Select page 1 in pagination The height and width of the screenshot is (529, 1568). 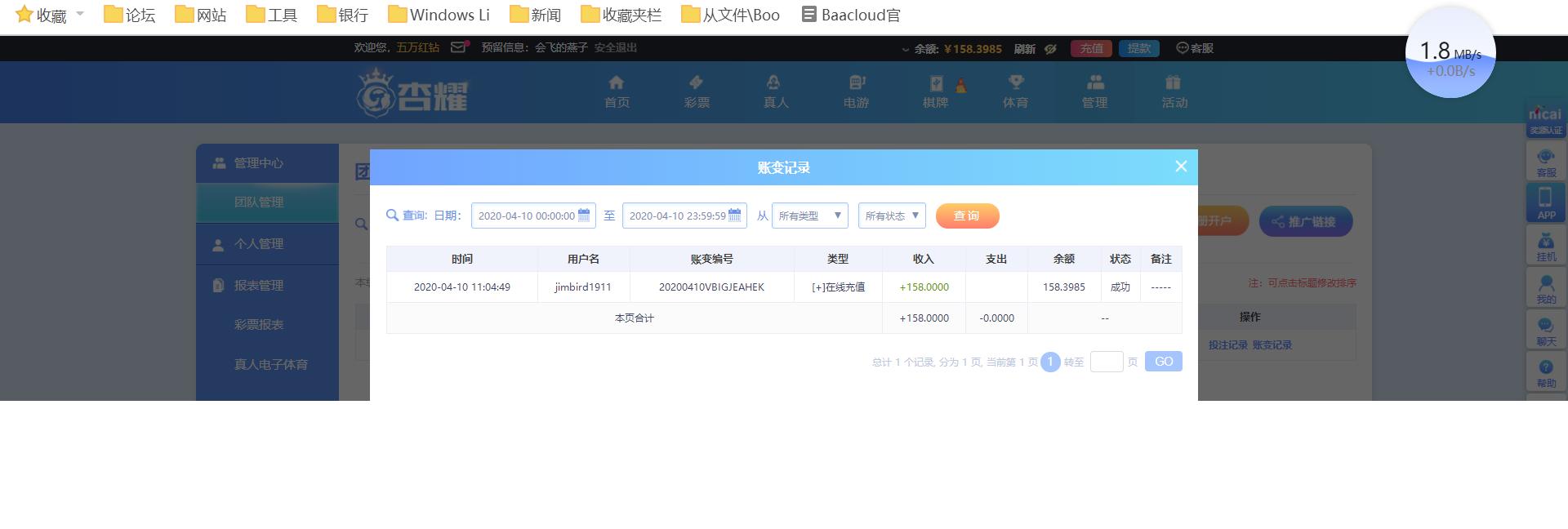tap(1050, 362)
